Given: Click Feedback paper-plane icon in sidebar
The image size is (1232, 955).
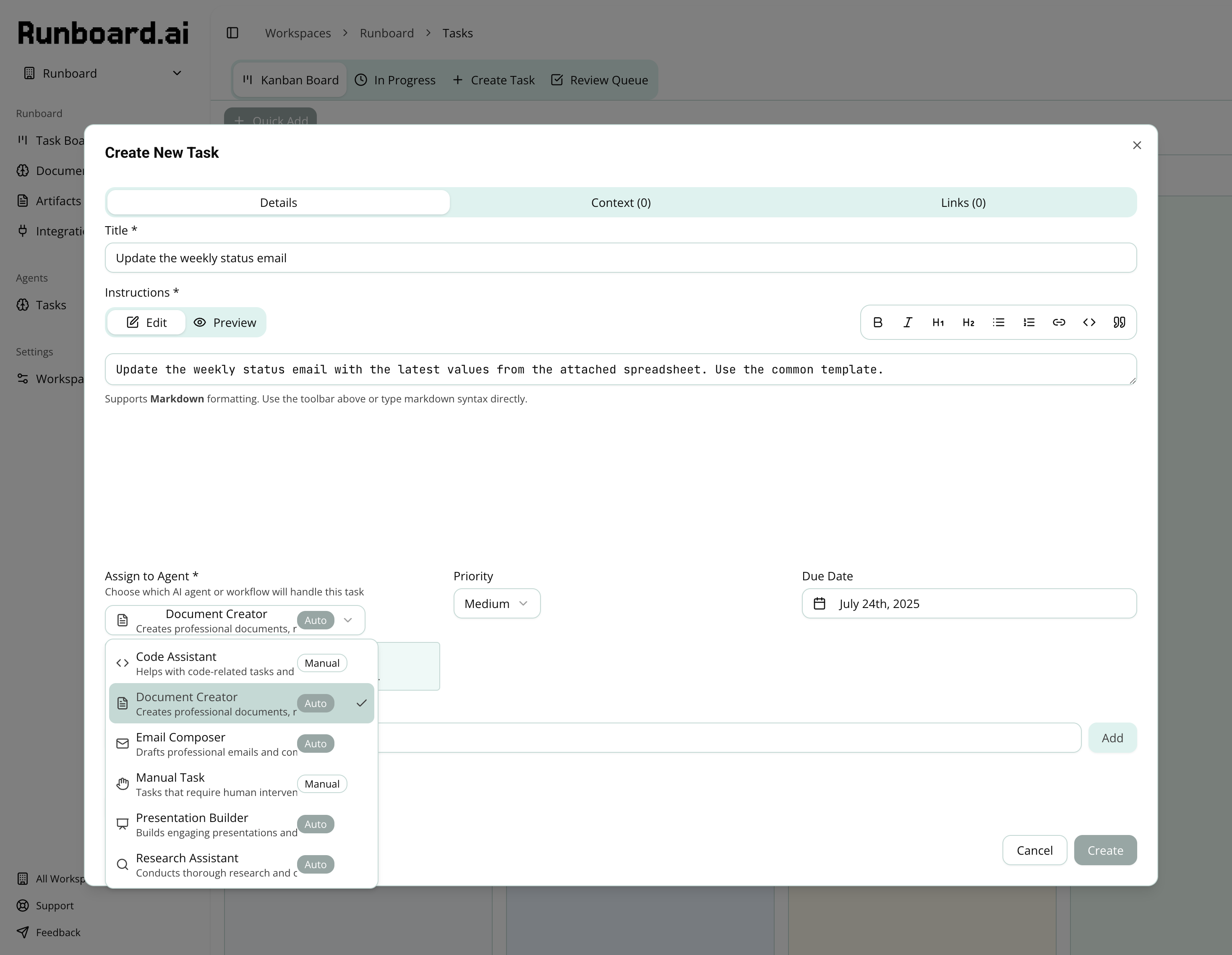Looking at the screenshot, I should (x=23, y=932).
